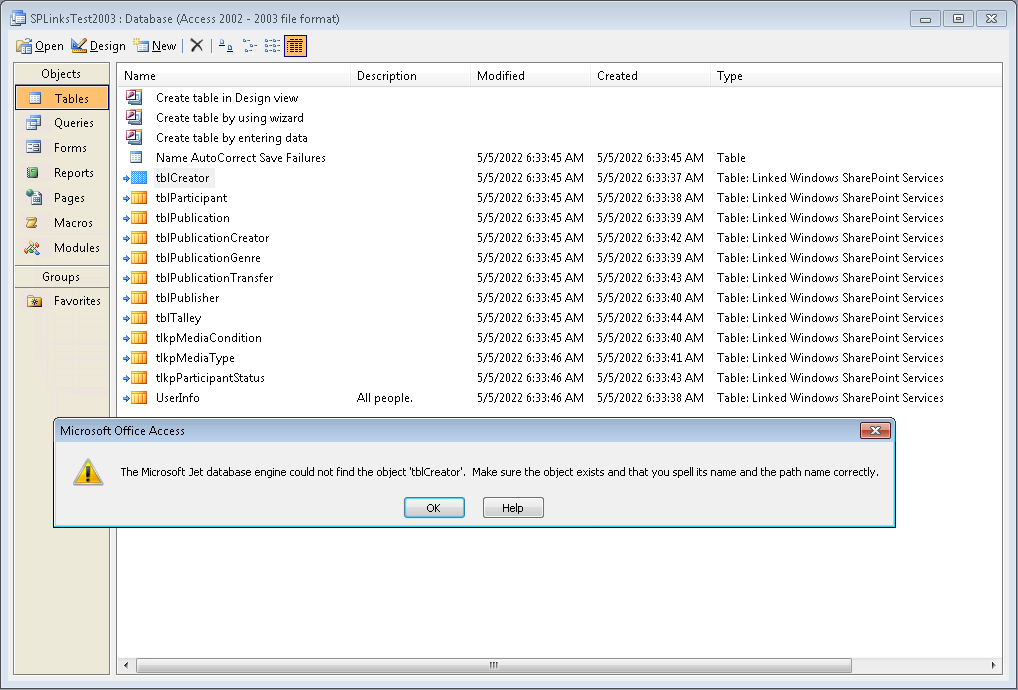Sort by the Modified column header
Viewport: 1018px width, 690px height.
[x=530, y=75]
